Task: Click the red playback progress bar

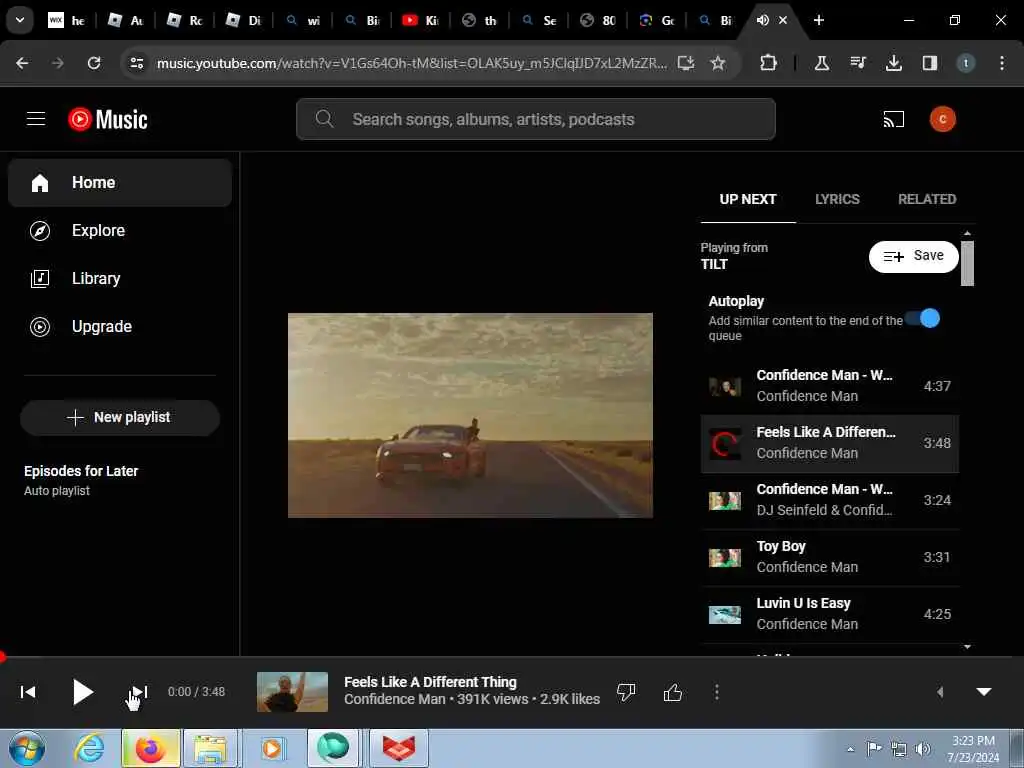Action: [512, 656]
